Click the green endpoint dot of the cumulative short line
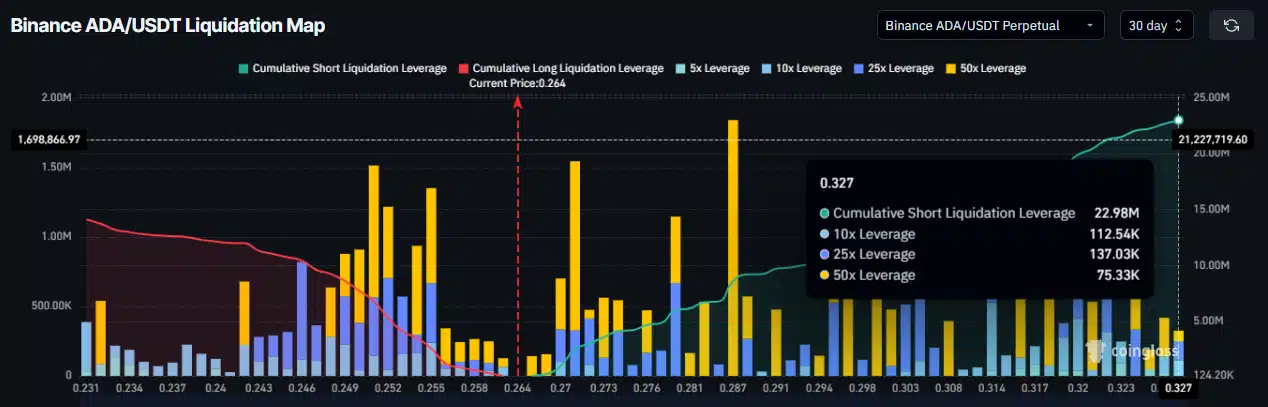This screenshot has height=407, width=1268. click(x=1178, y=120)
